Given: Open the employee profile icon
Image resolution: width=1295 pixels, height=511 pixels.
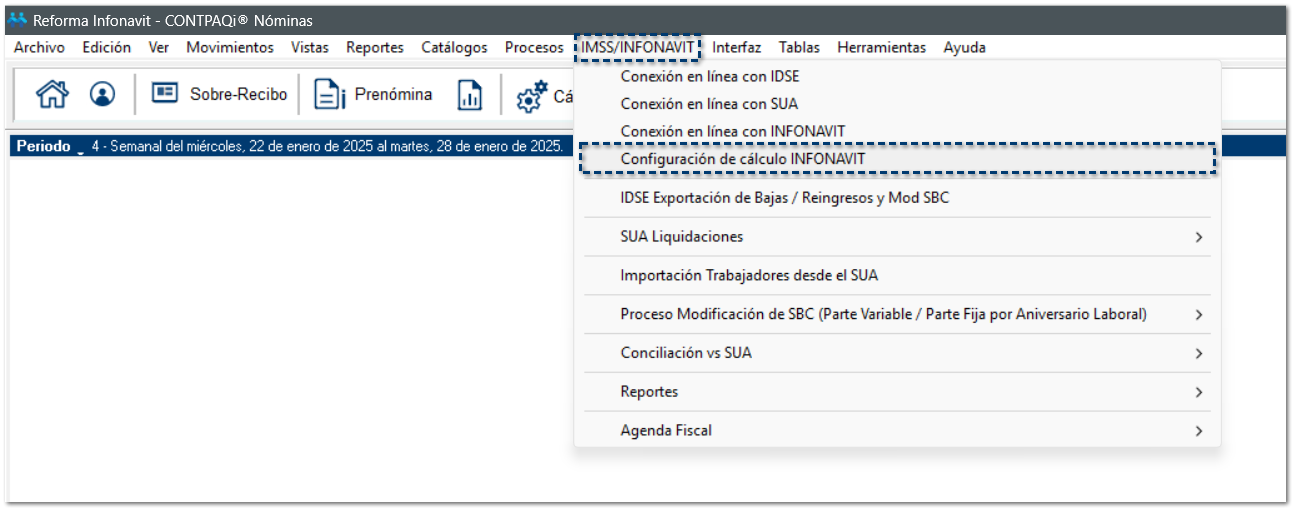Looking at the screenshot, I should [x=102, y=94].
